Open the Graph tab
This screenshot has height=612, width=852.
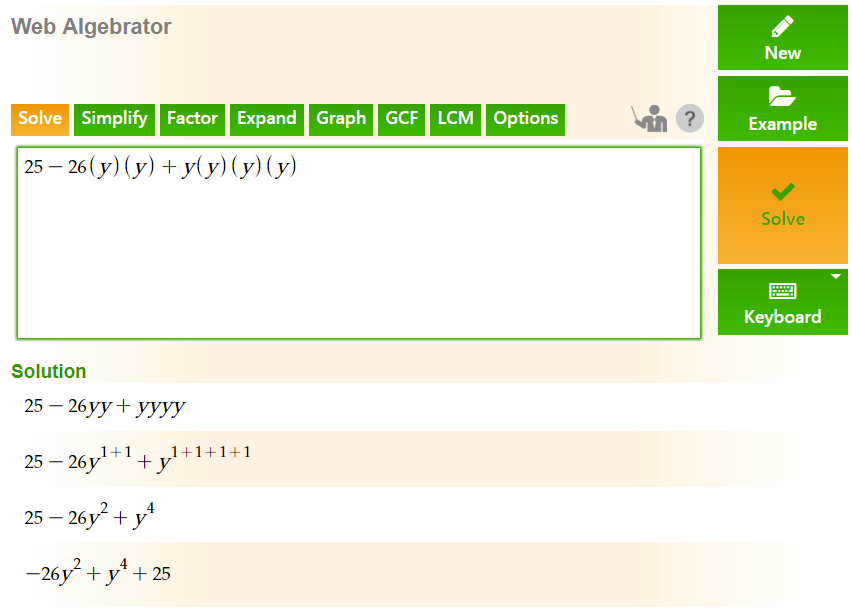point(341,119)
